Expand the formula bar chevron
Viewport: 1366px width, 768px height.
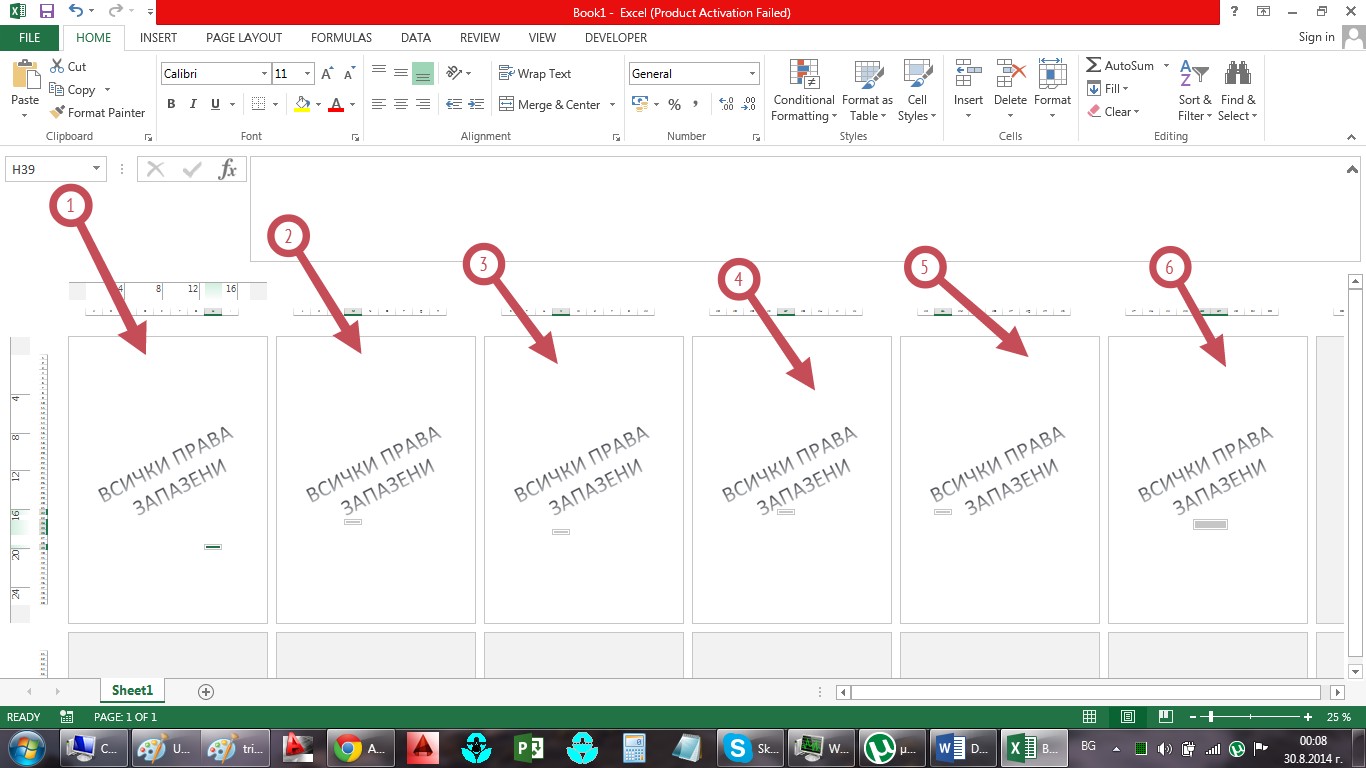point(1352,169)
